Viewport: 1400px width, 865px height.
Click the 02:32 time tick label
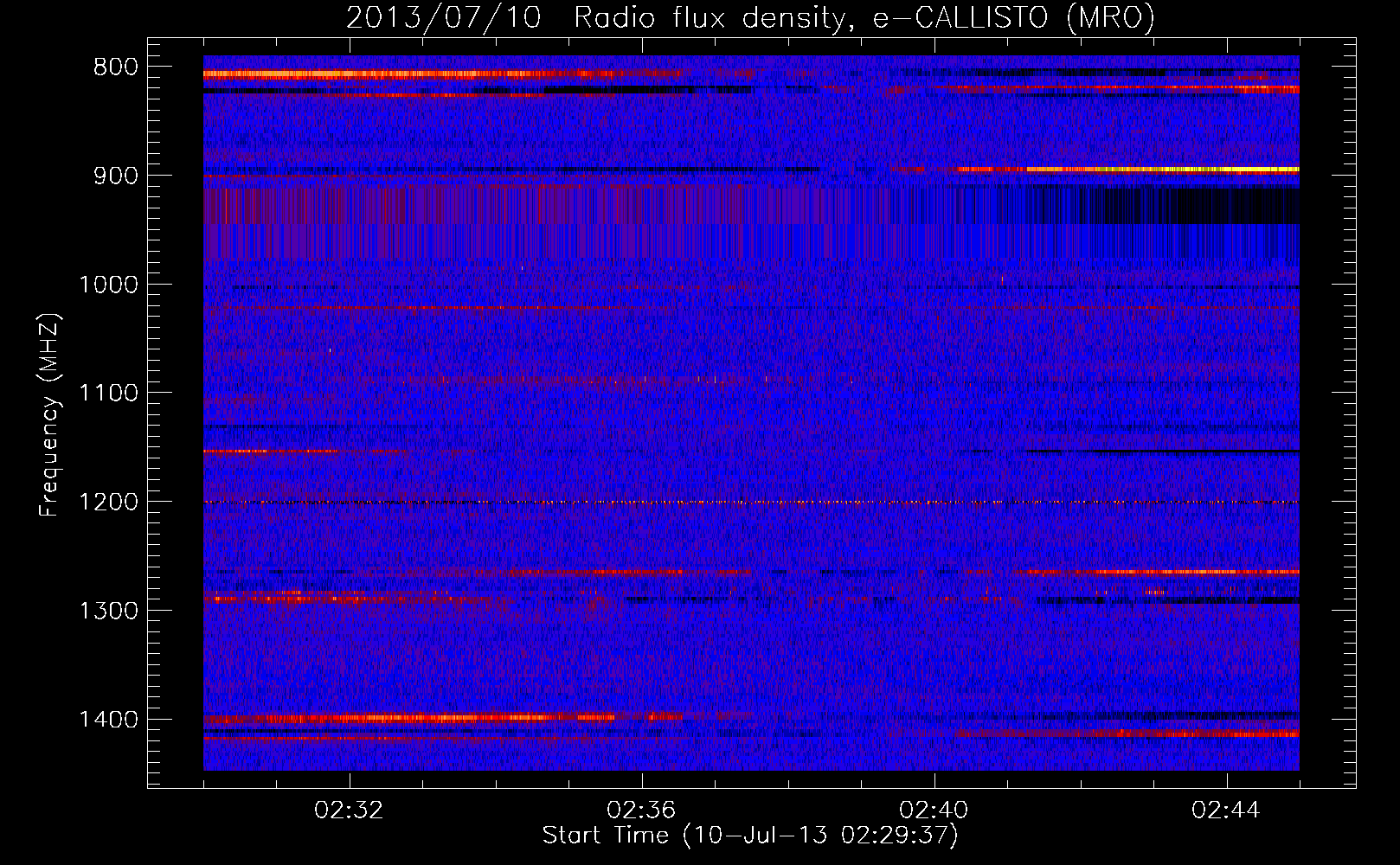[x=350, y=811]
